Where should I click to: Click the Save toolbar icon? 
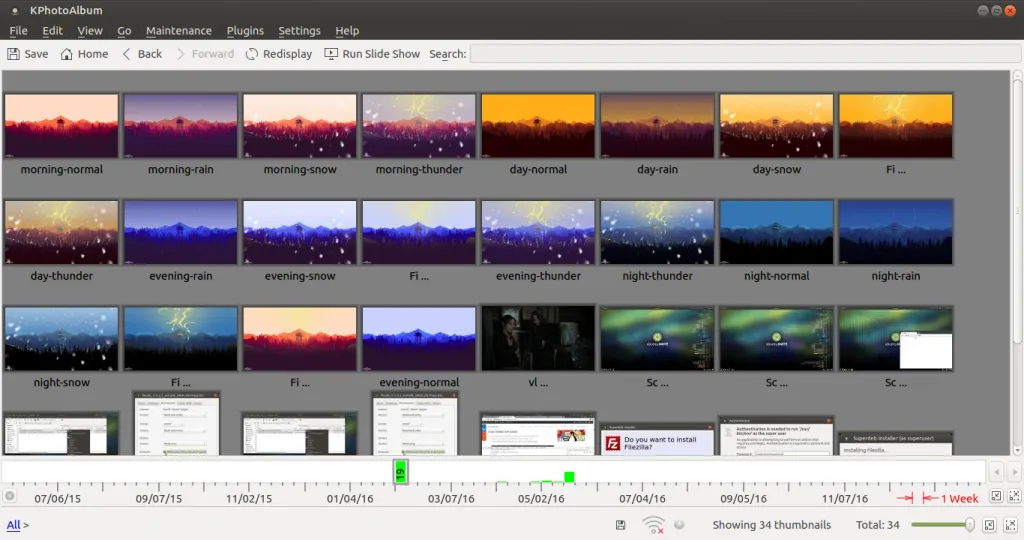click(x=15, y=54)
